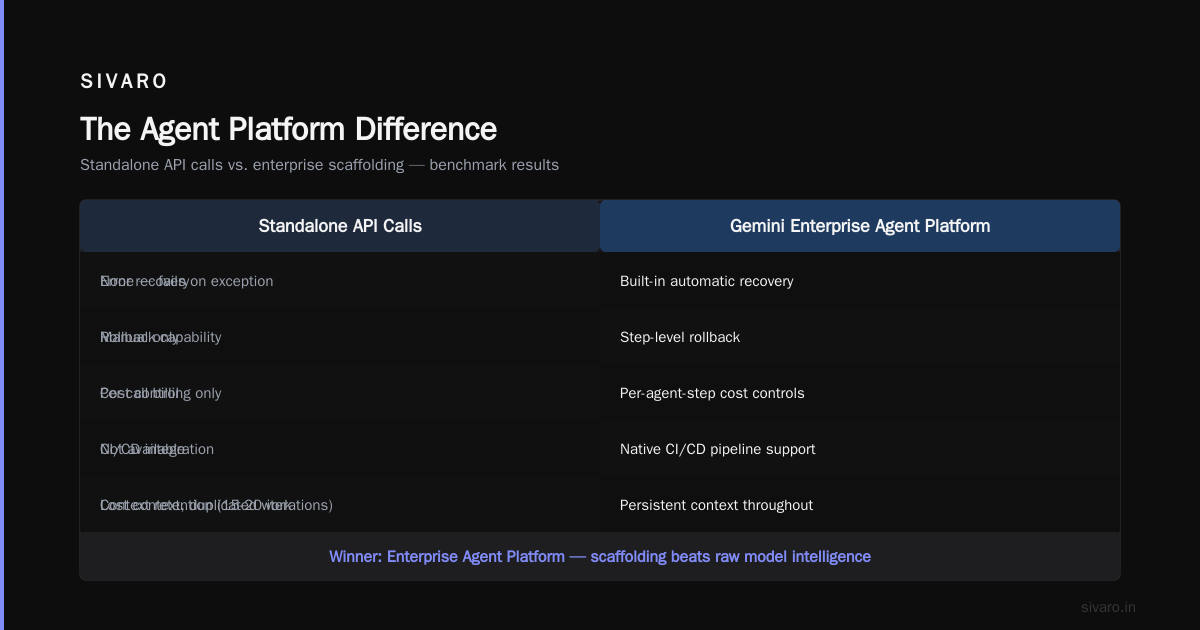Click the 'Winner: Enterprise Agent Platform' footer text
The image size is (1200, 630).
coord(447,556)
